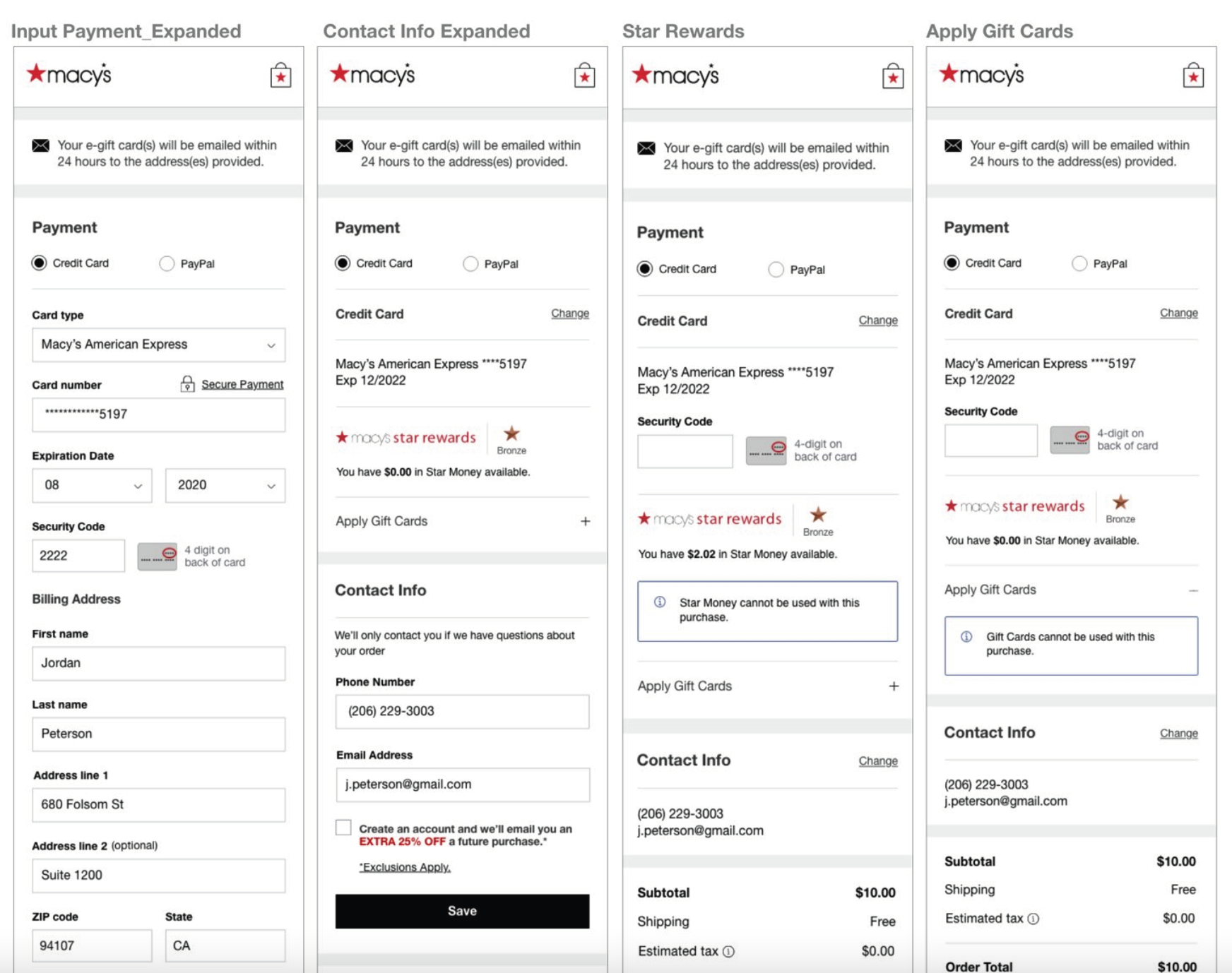Select Credit Card radio in Input Payment_Expanded screen
The height and width of the screenshot is (973, 1232).
coord(40,263)
